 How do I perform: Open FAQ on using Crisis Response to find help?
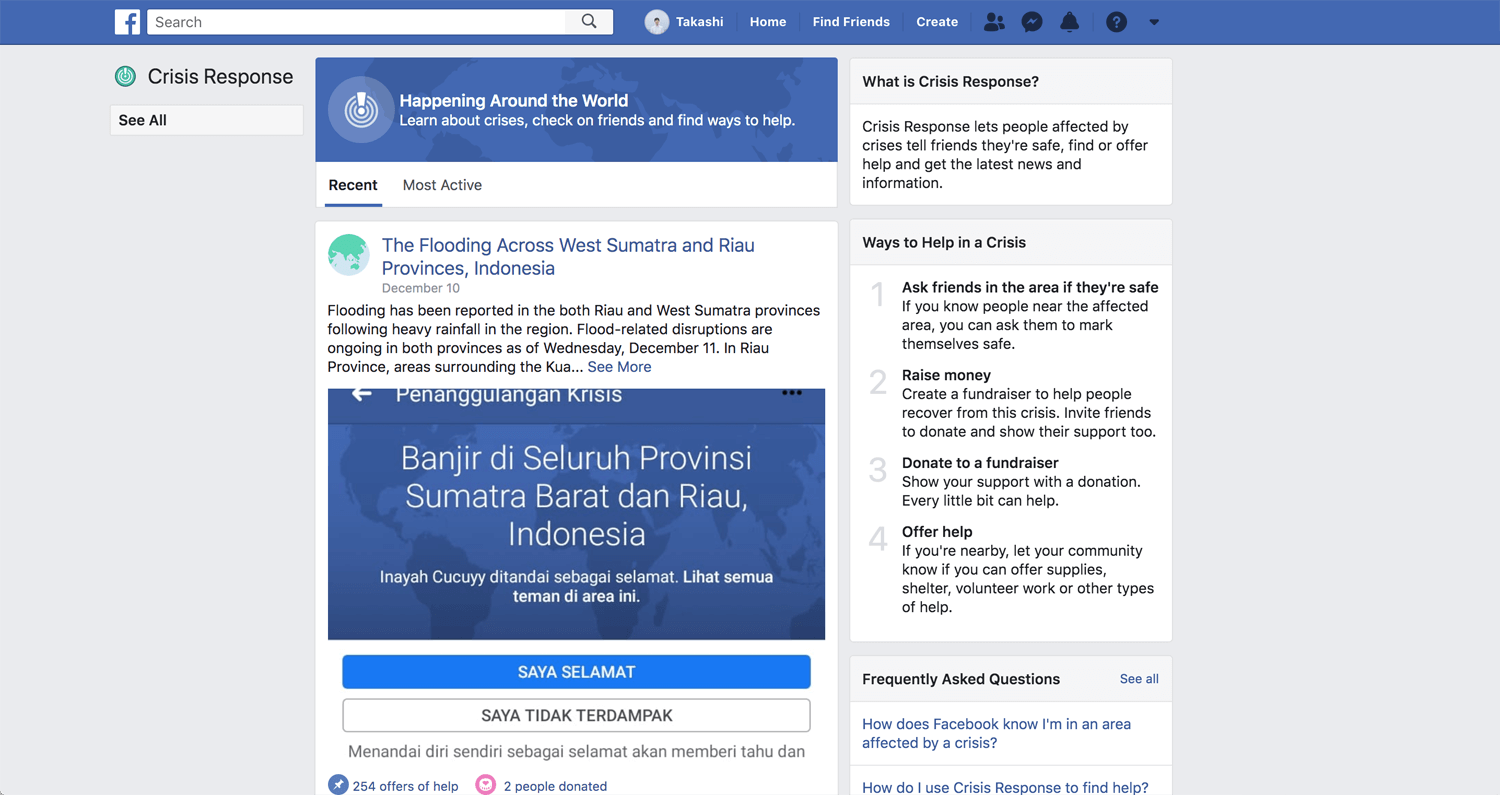coord(1005,787)
